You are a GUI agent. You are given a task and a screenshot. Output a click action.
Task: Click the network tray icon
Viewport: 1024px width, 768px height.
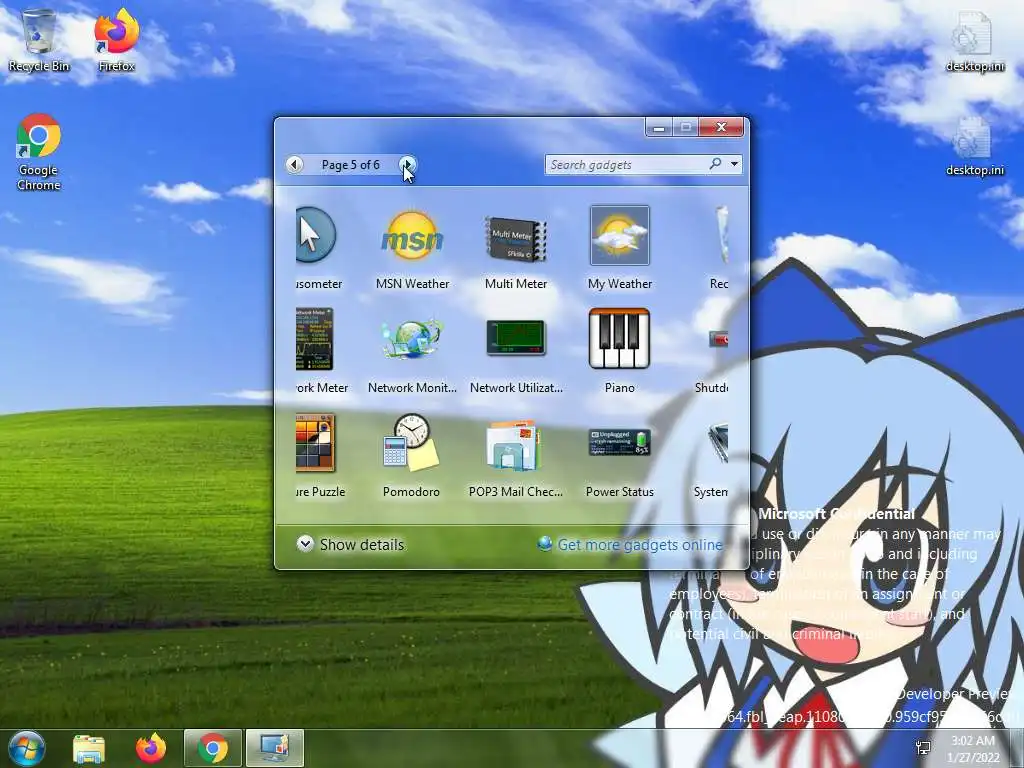point(923,748)
